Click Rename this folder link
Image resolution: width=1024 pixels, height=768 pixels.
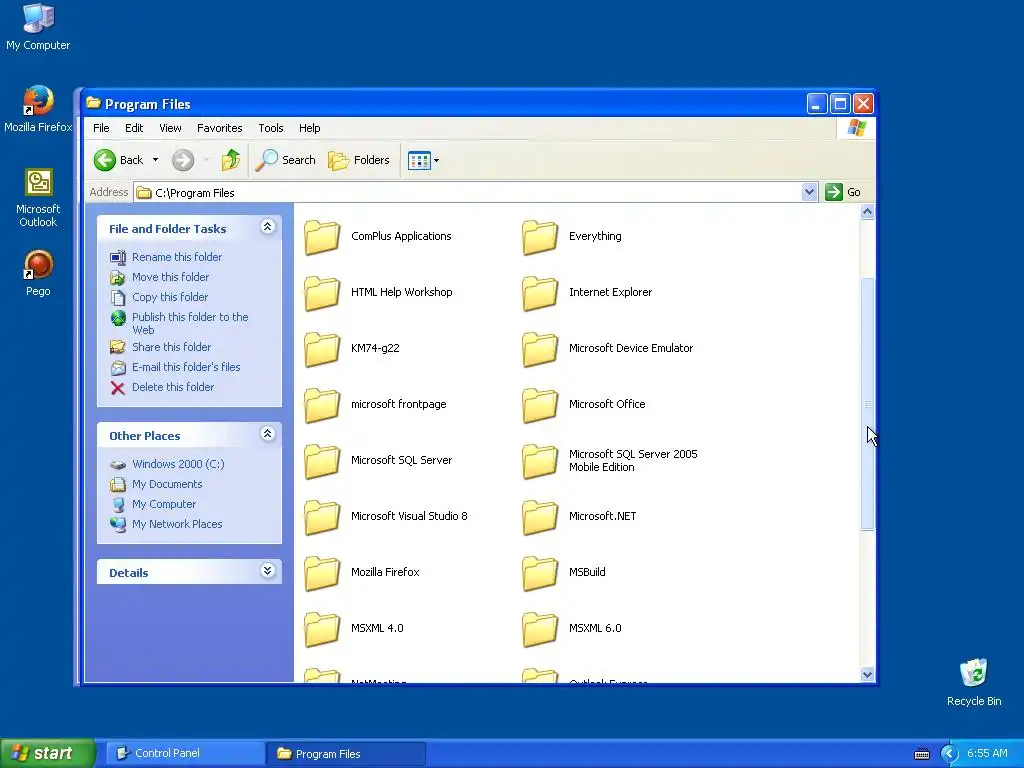[x=177, y=257]
